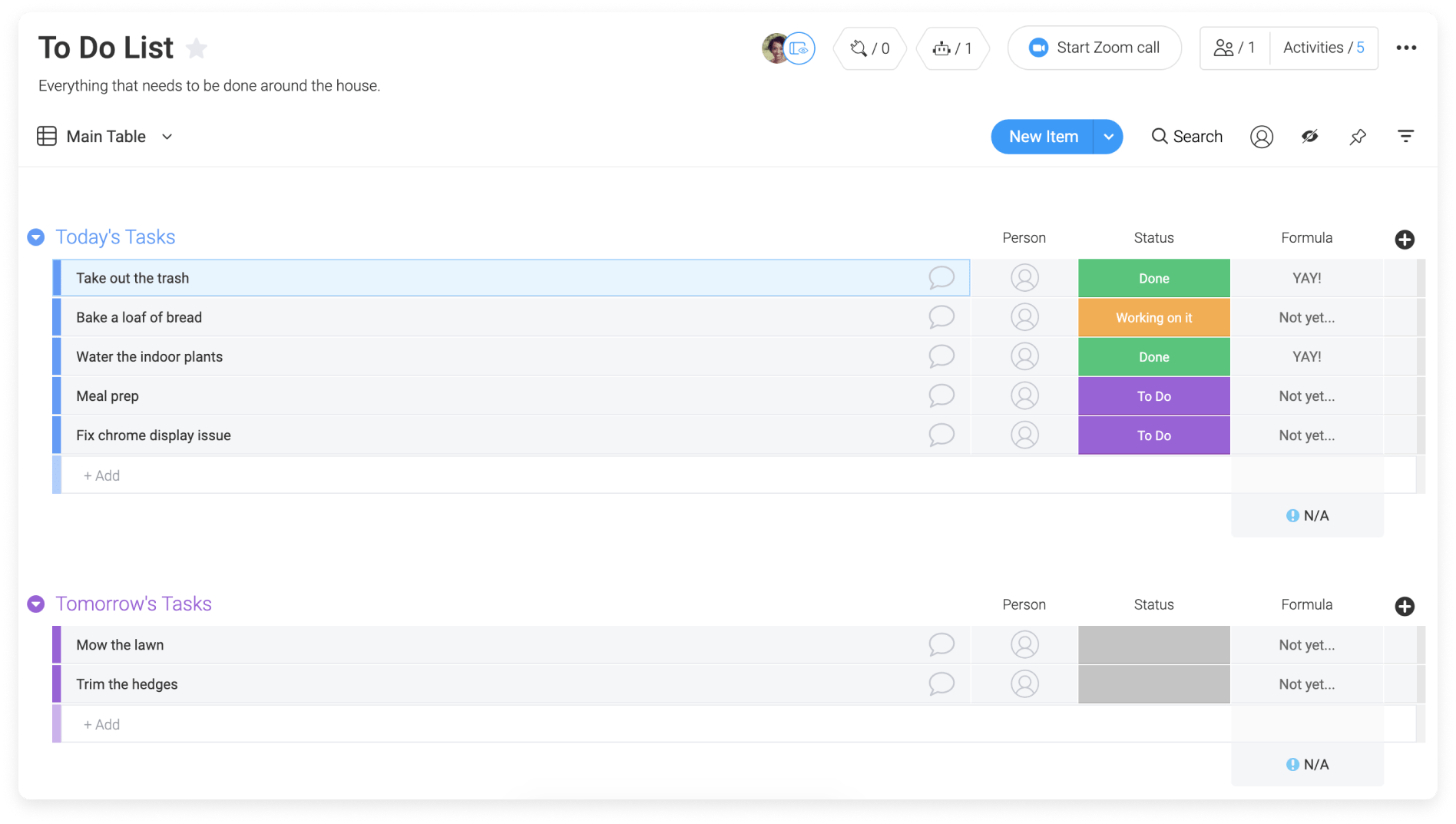Set empty status for Mow the lawn

(x=1153, y=644)
